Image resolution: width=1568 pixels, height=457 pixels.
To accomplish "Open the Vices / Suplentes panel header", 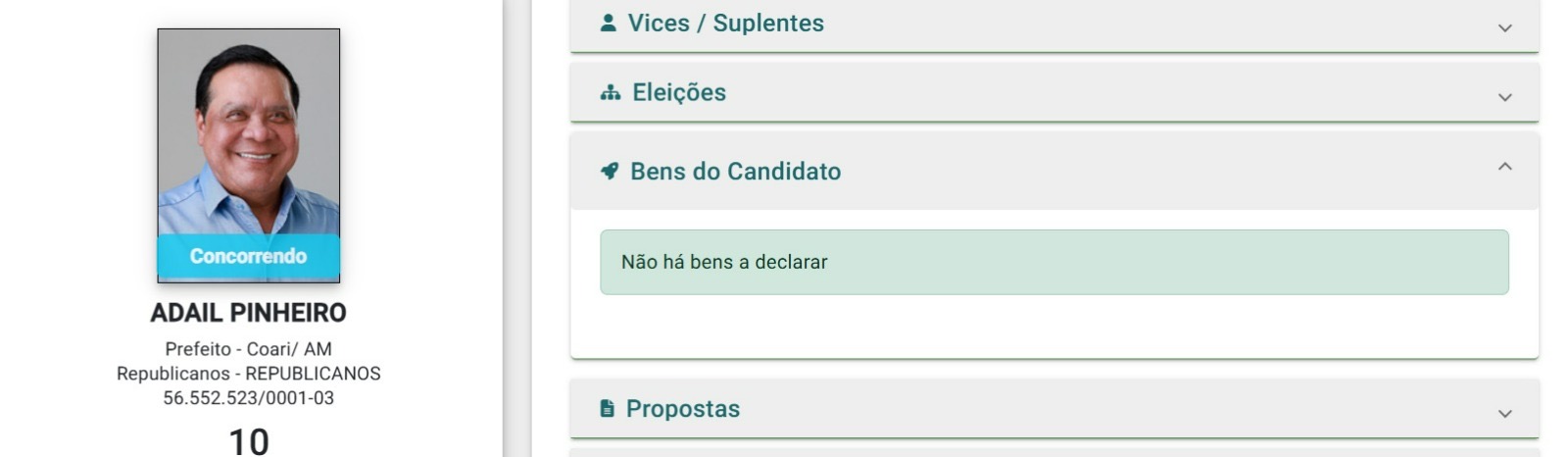I will pos(1054,25).
